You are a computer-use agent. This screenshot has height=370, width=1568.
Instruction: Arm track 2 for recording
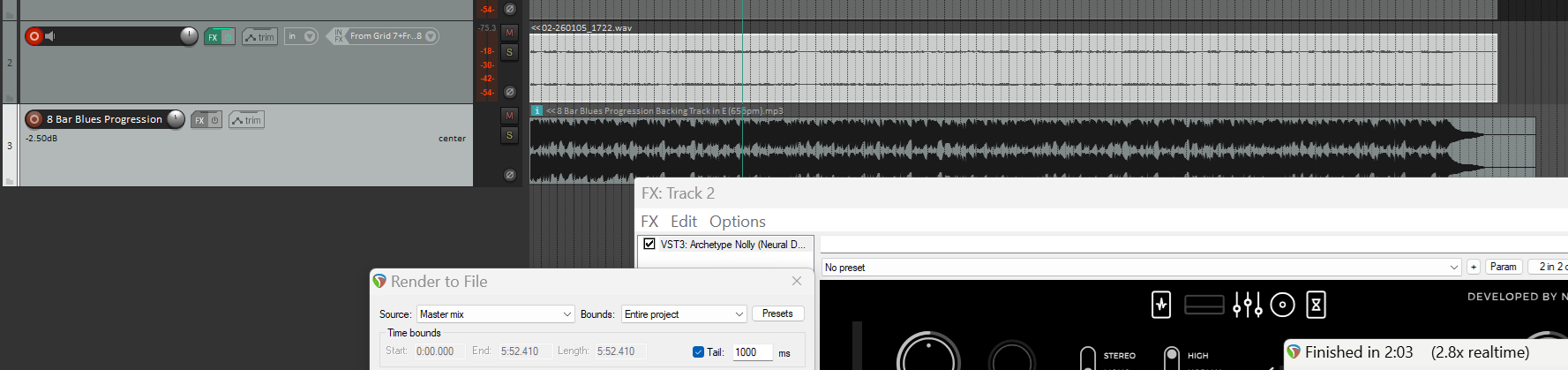(x=34, y=36)
